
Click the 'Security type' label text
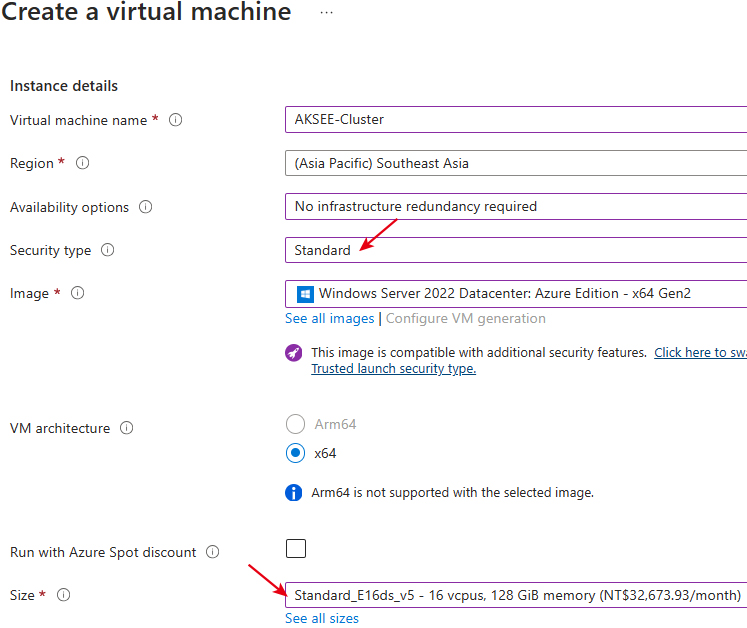click(50, 250)
